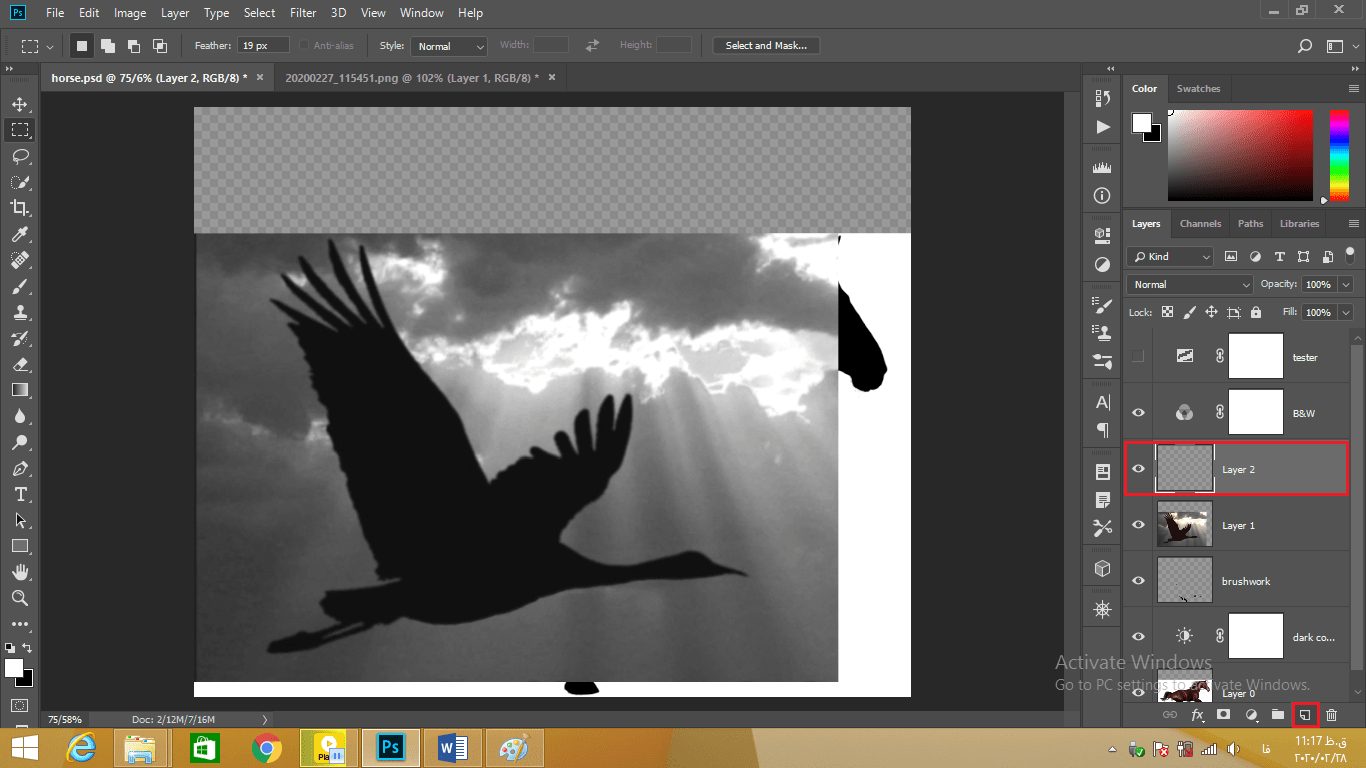1366x768 pixels.
Task: Open the Histogram panel icon
Action: coord(1103,168)
